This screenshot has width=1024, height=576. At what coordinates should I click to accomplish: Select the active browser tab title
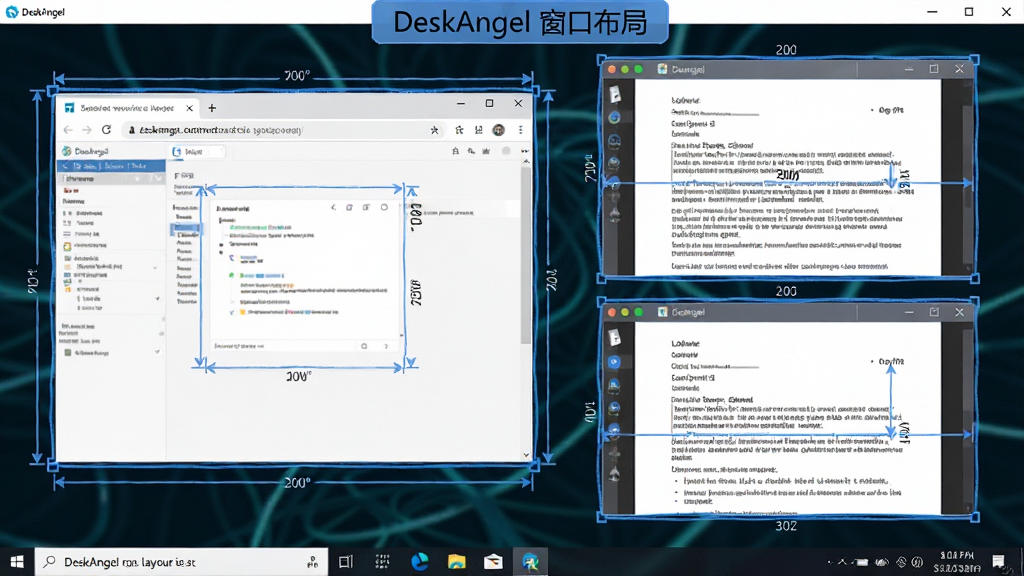(127, 108)
